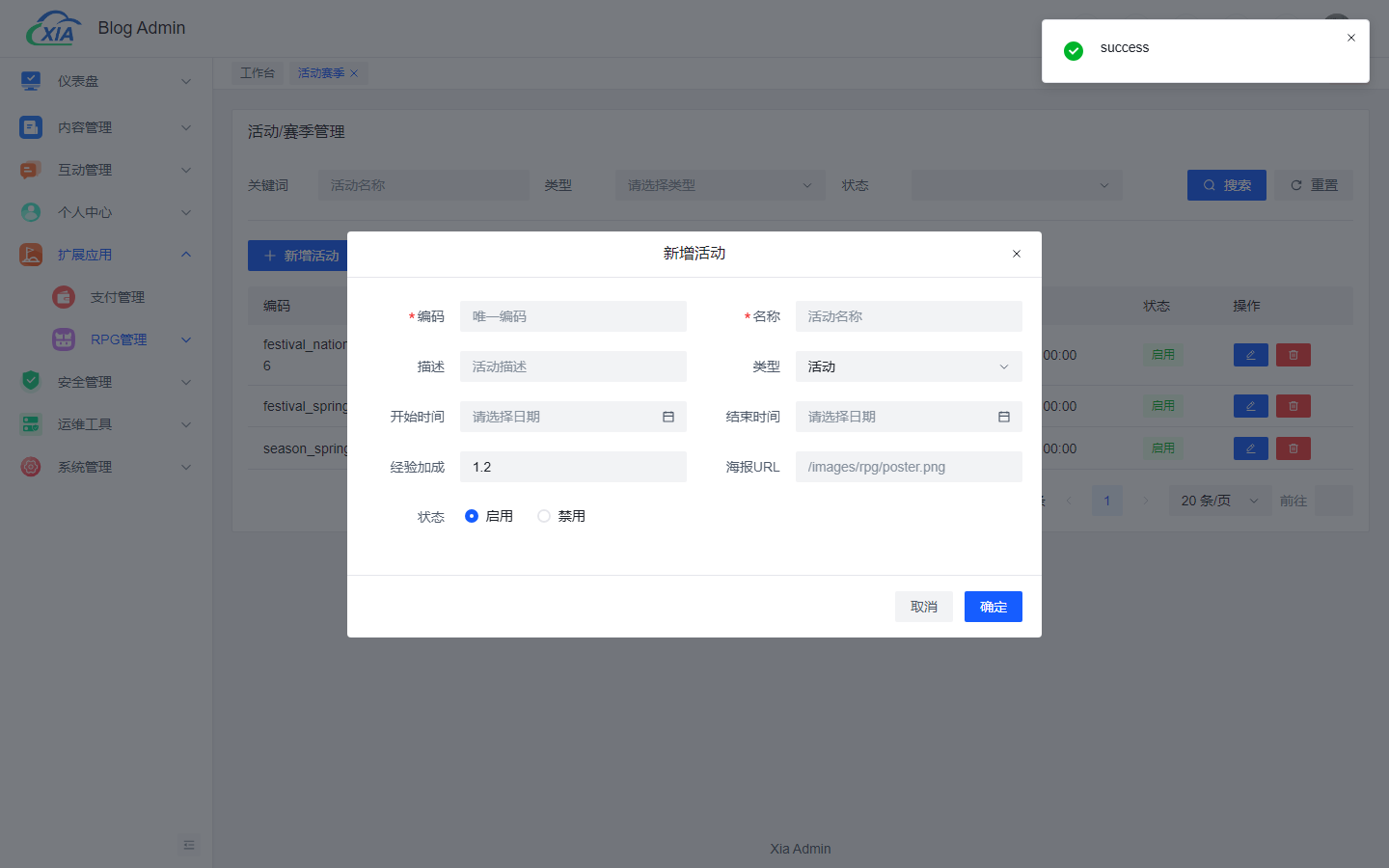
Task: Click the 系统管理 gear icon
Action: [31, 467]
